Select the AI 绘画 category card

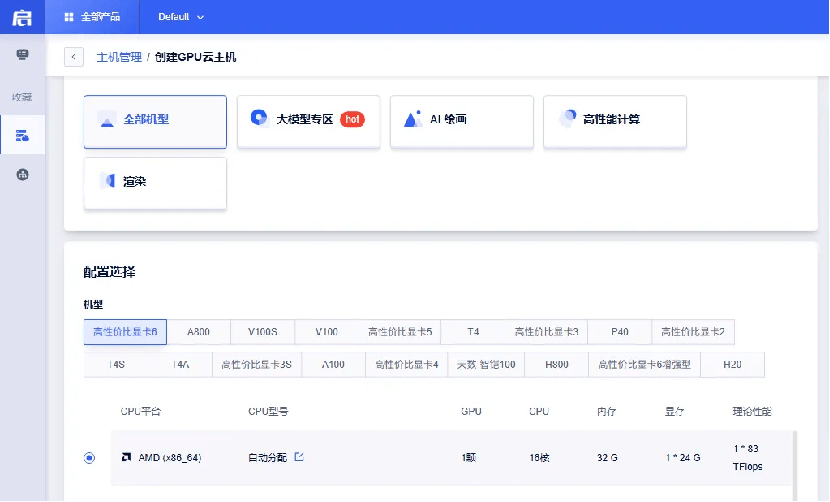[x=461, y=122]
